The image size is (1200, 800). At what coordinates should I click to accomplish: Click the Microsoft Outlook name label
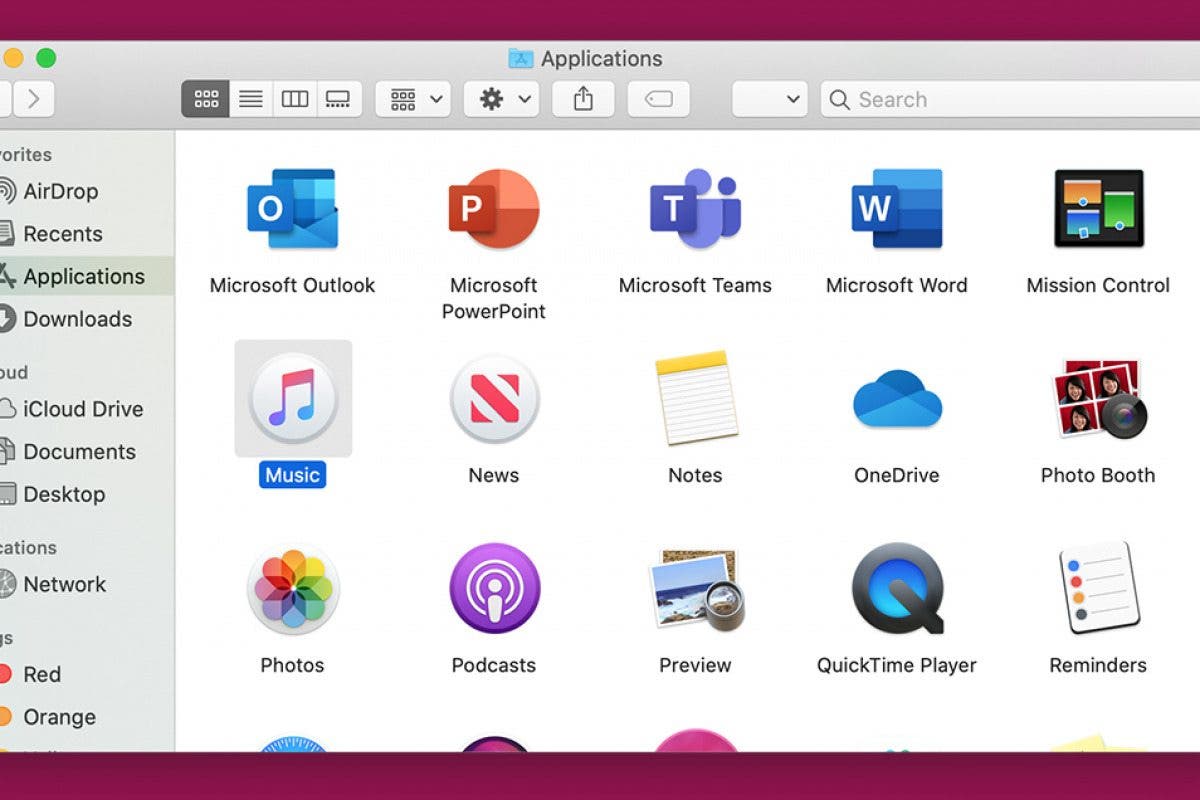[x=292, y=285]
